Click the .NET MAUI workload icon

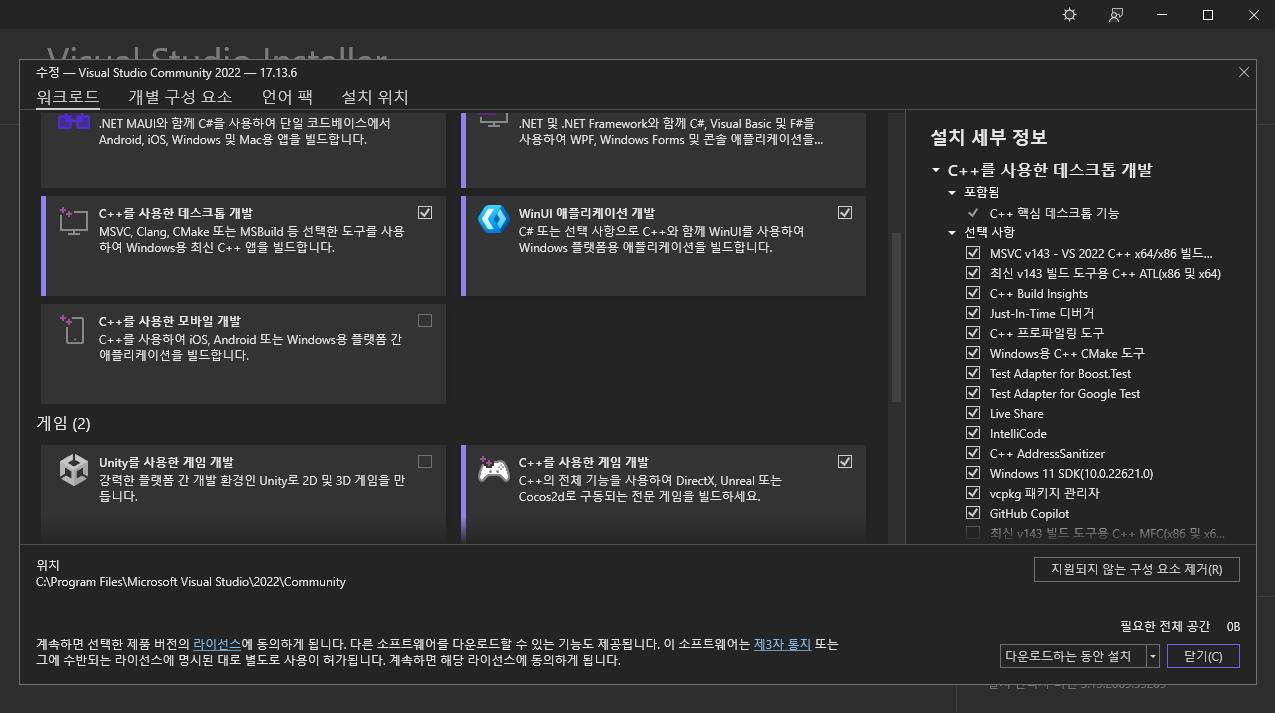[72, 122]
